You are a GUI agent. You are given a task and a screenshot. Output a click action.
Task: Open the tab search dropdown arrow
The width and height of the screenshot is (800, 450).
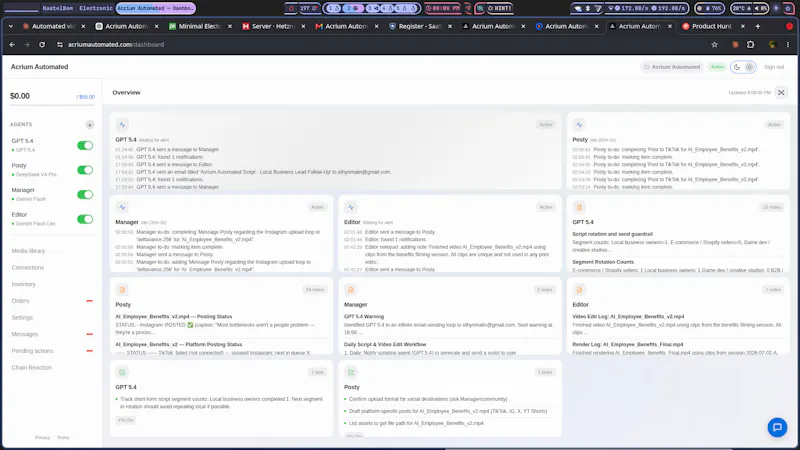click(x=11, y=26)
